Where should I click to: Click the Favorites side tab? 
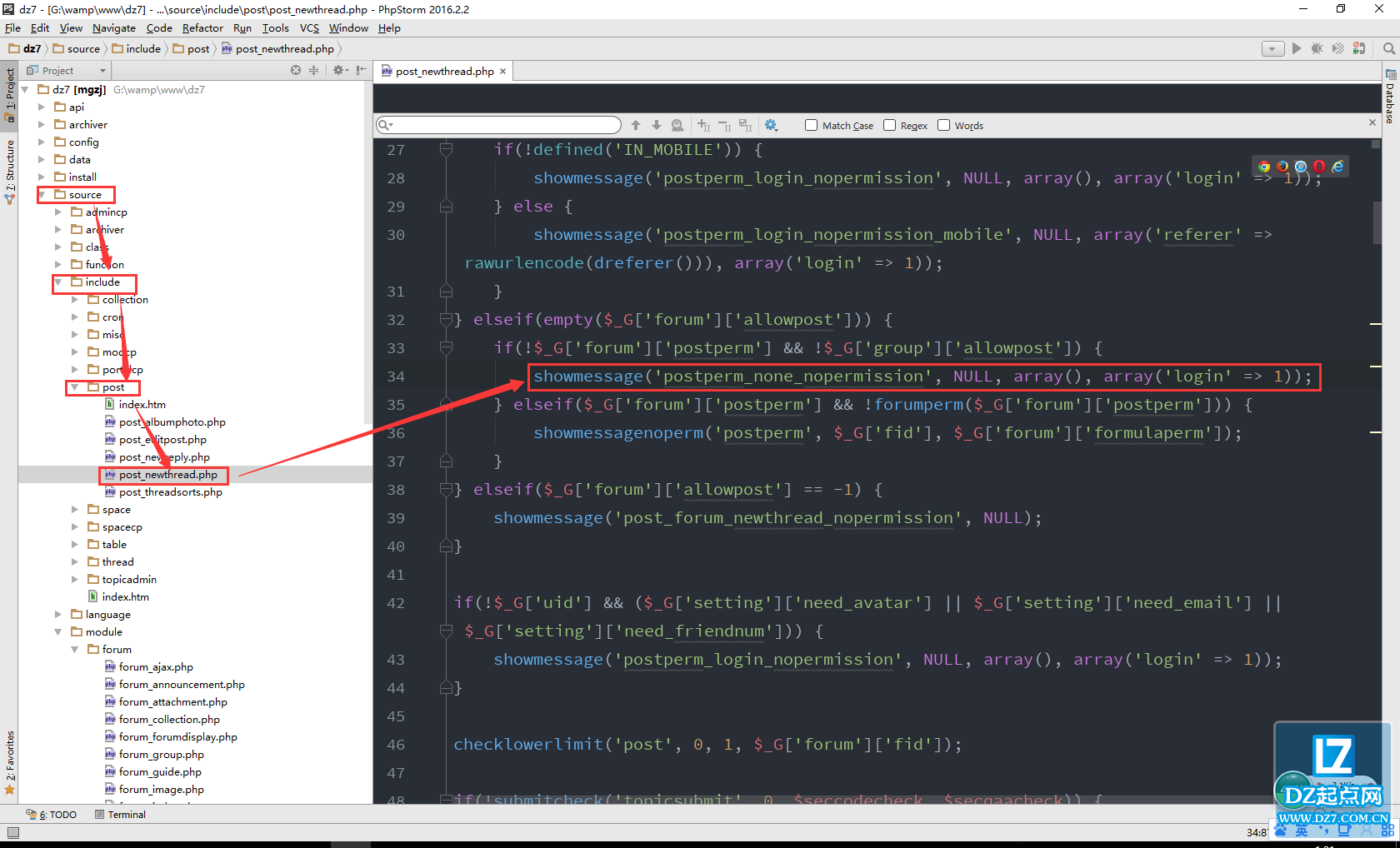click(x=9, y=762)
